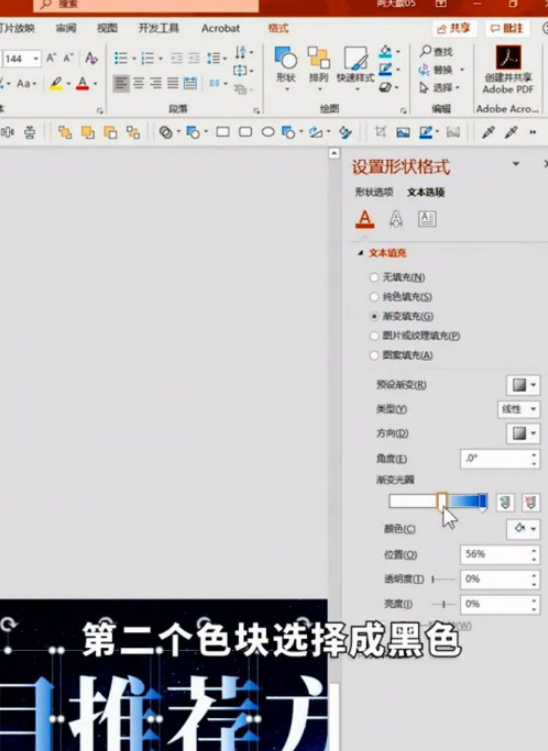Click the clear formatting icon
The width and height of the screenshot is (548, 751).
(x=91, y=58)
